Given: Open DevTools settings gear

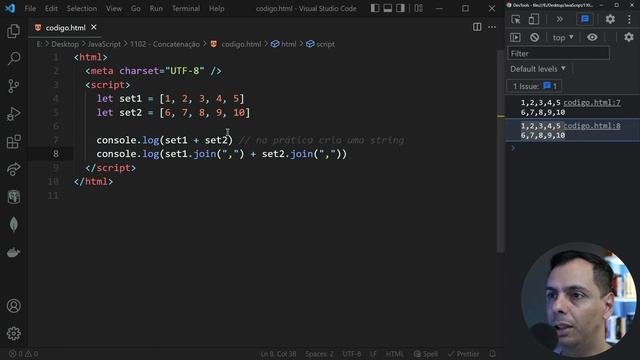Looking at the screenshot, I should (x=610, y=19).
